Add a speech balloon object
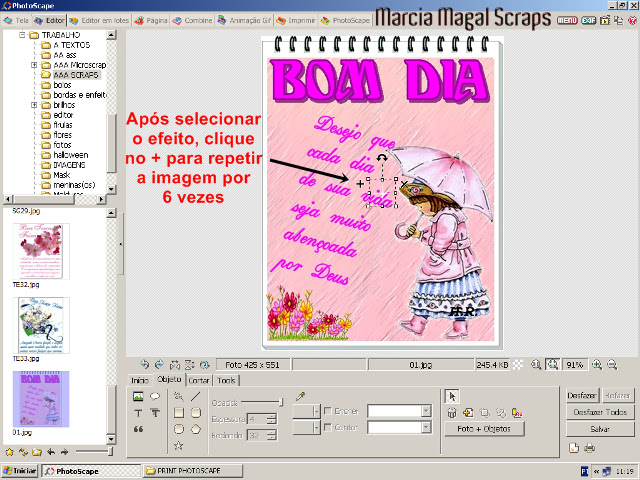This screenshot has width=640, height=480. (155, 396)
